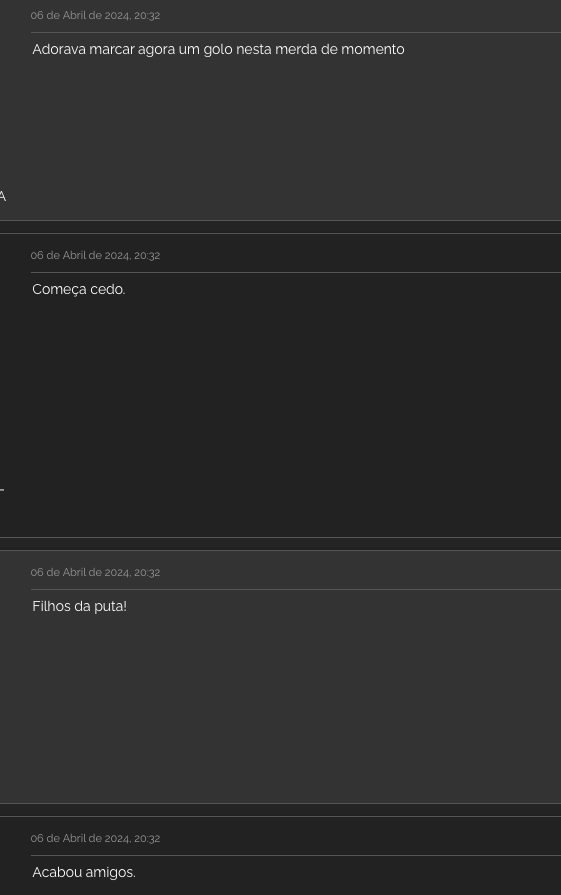Open the timestamp above 'Acabou amigos.'
The width and height of the screenshot is (561, 895).
tap(95, 838)
